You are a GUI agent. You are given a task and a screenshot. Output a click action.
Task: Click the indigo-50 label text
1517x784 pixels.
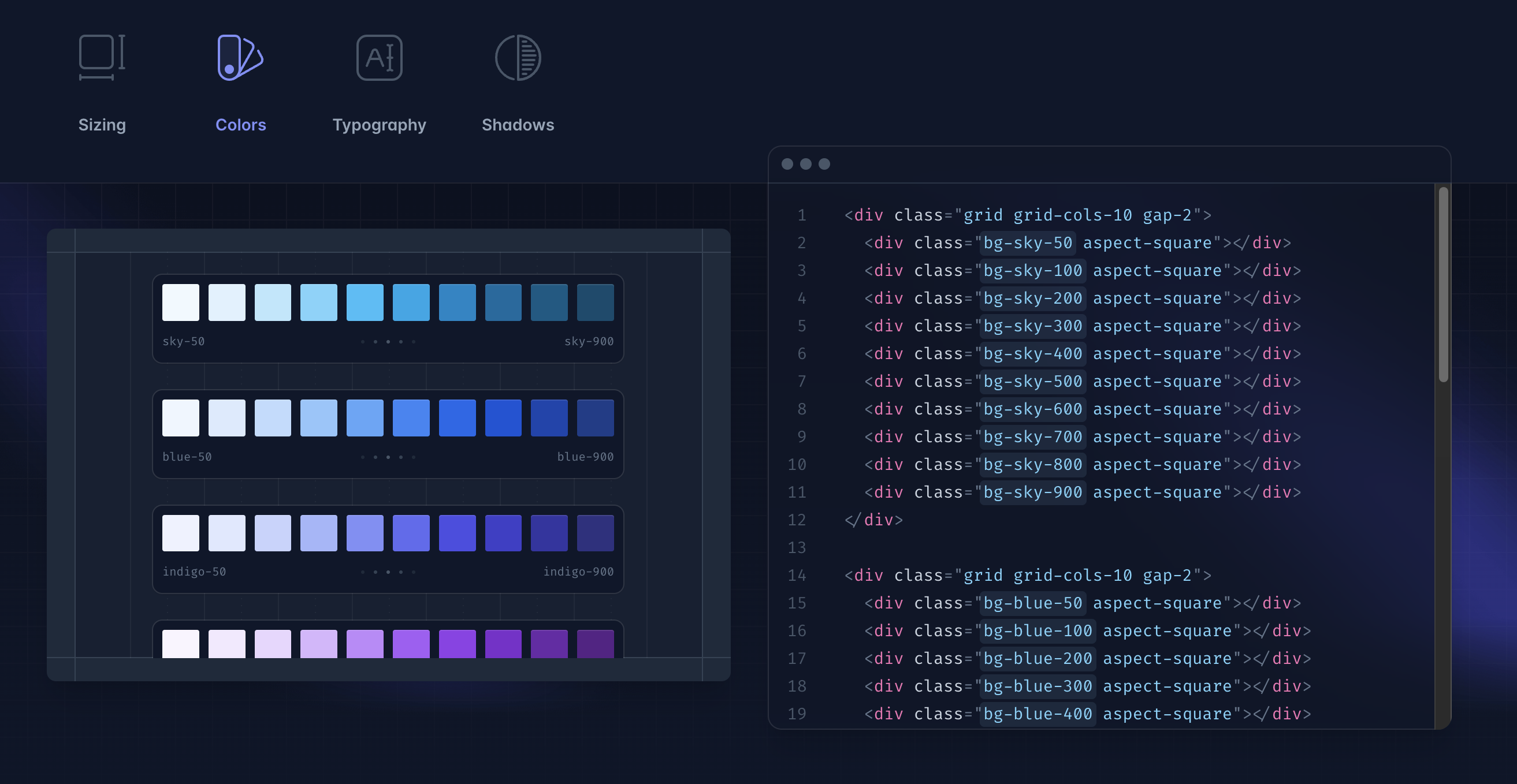pos(194,572)
